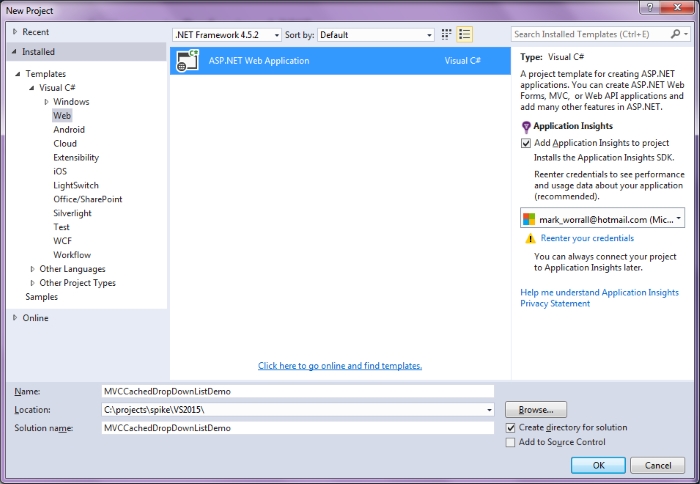
Task: Click the OK button
Action: tap(598, 465)
